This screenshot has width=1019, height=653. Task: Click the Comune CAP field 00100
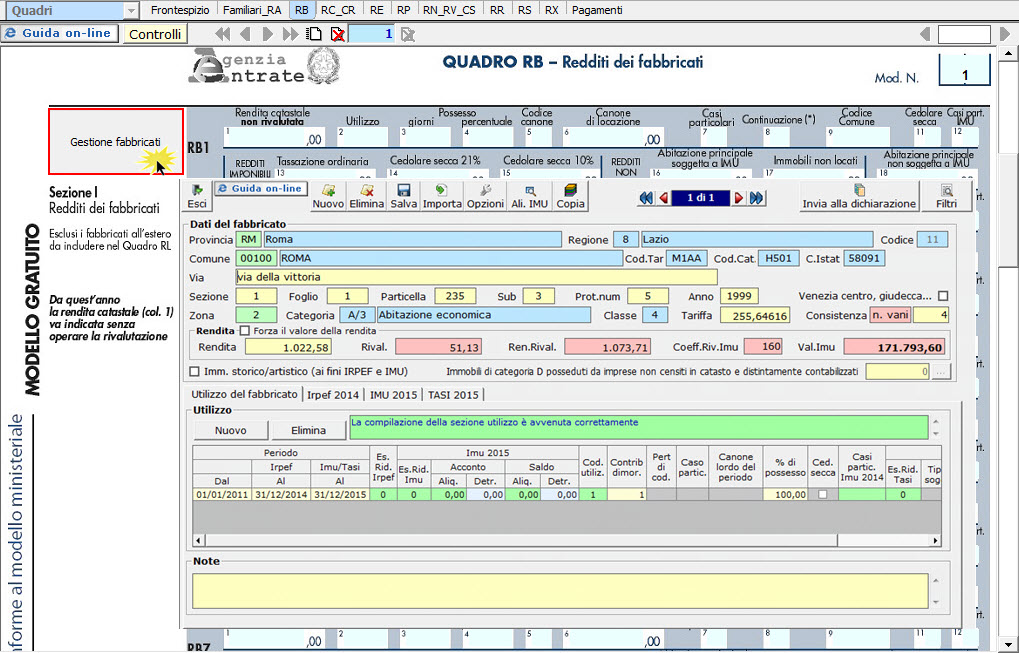point(256,259)
